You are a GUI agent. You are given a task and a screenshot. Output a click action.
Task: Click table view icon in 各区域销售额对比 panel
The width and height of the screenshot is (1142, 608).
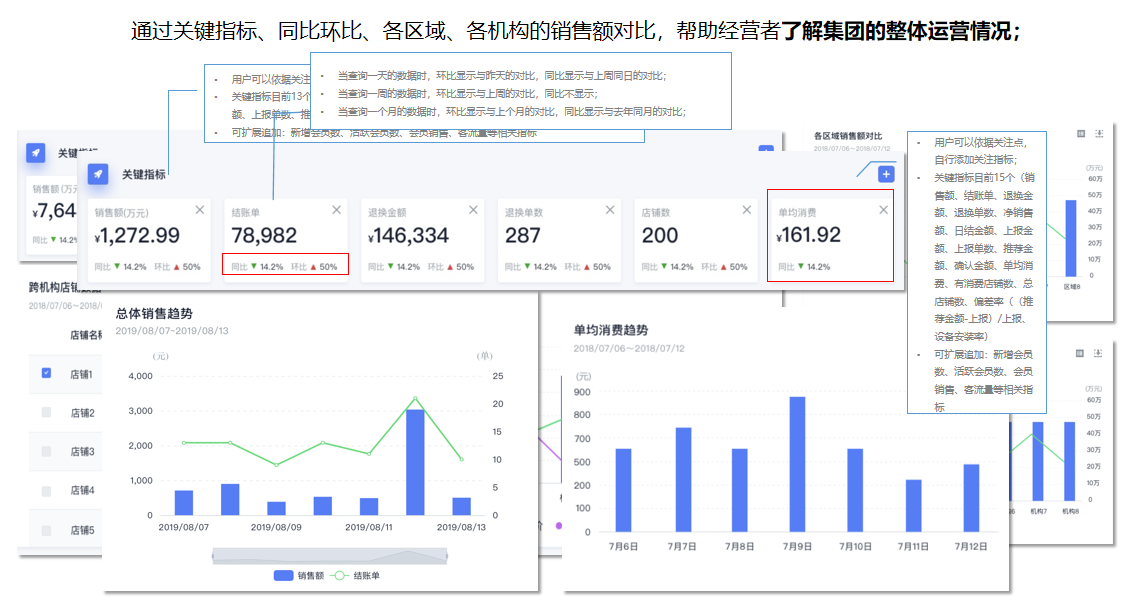1081,133
